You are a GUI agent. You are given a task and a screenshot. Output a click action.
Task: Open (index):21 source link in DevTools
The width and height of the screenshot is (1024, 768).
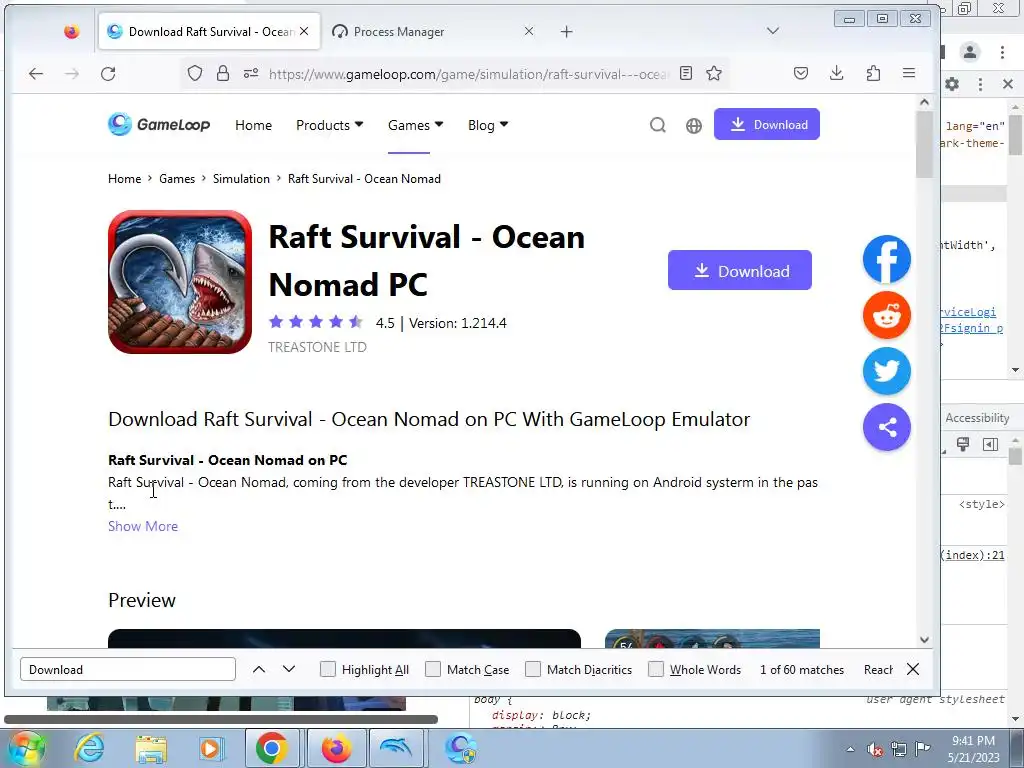click(972, 555)
